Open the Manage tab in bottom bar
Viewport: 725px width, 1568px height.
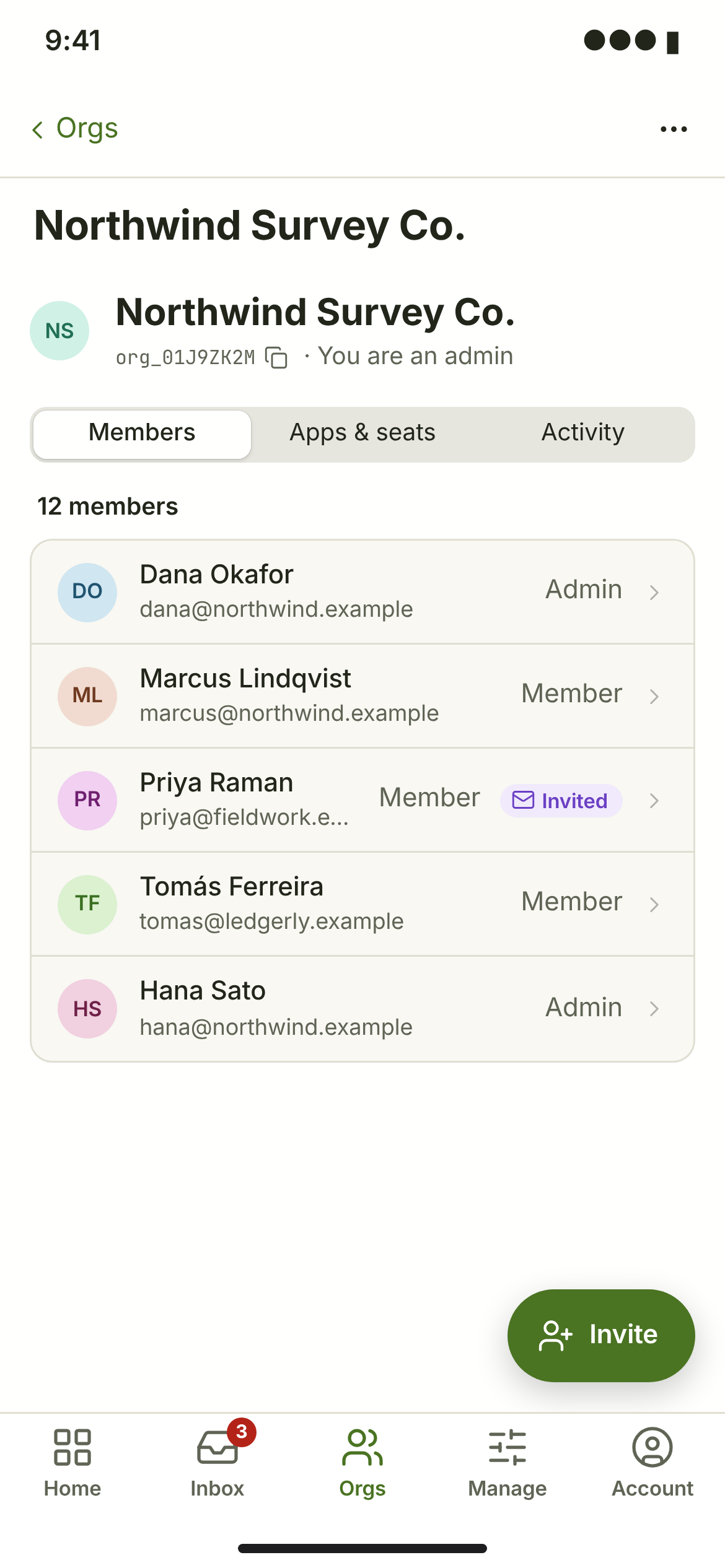tap(507, 1463)
